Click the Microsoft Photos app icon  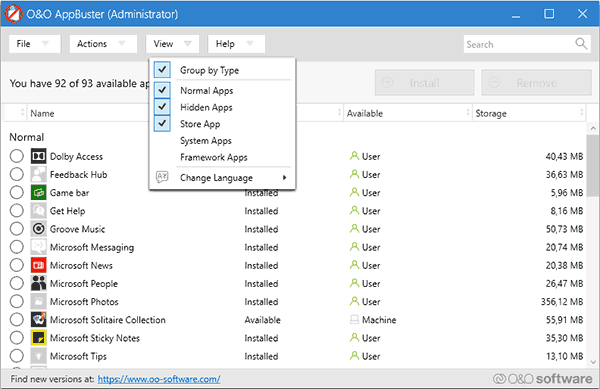39,301
